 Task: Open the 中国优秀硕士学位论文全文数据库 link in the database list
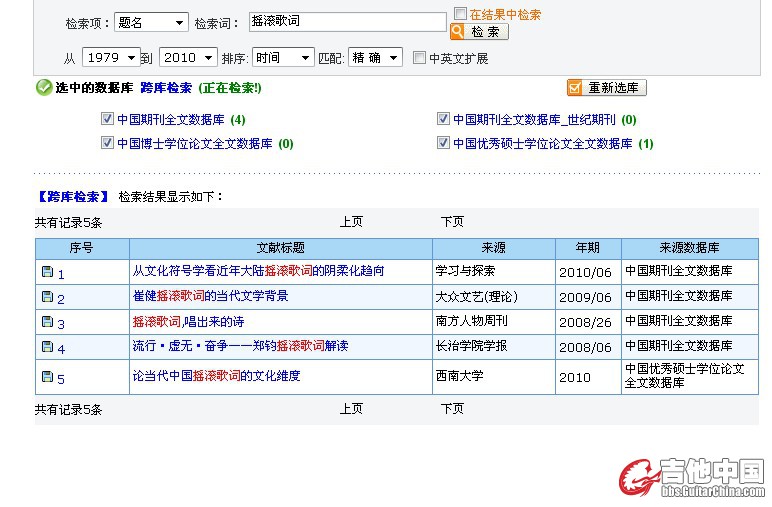tap(543, 144)
